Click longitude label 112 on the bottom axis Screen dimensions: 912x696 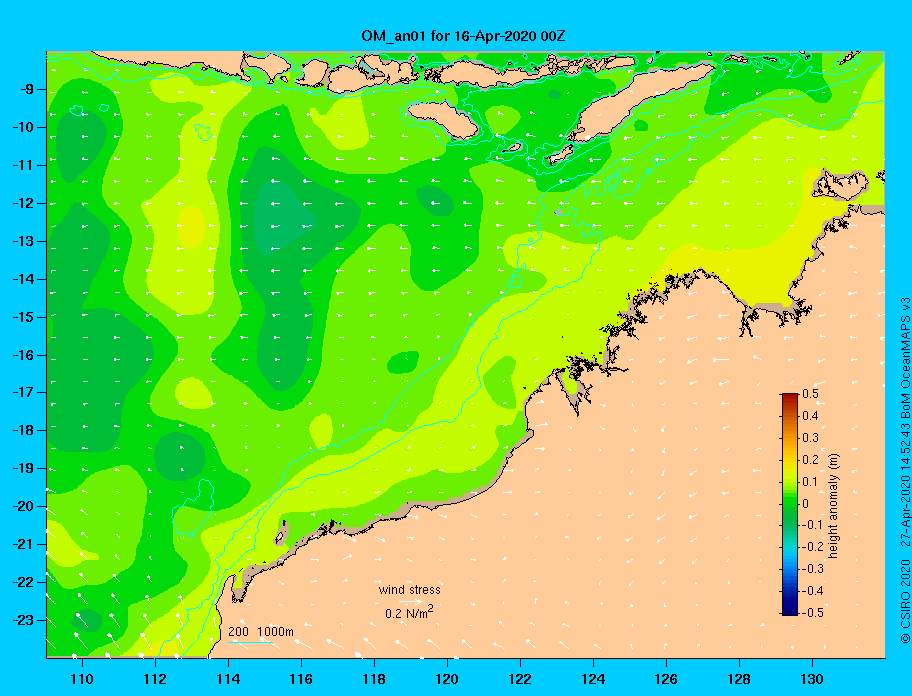155,679
